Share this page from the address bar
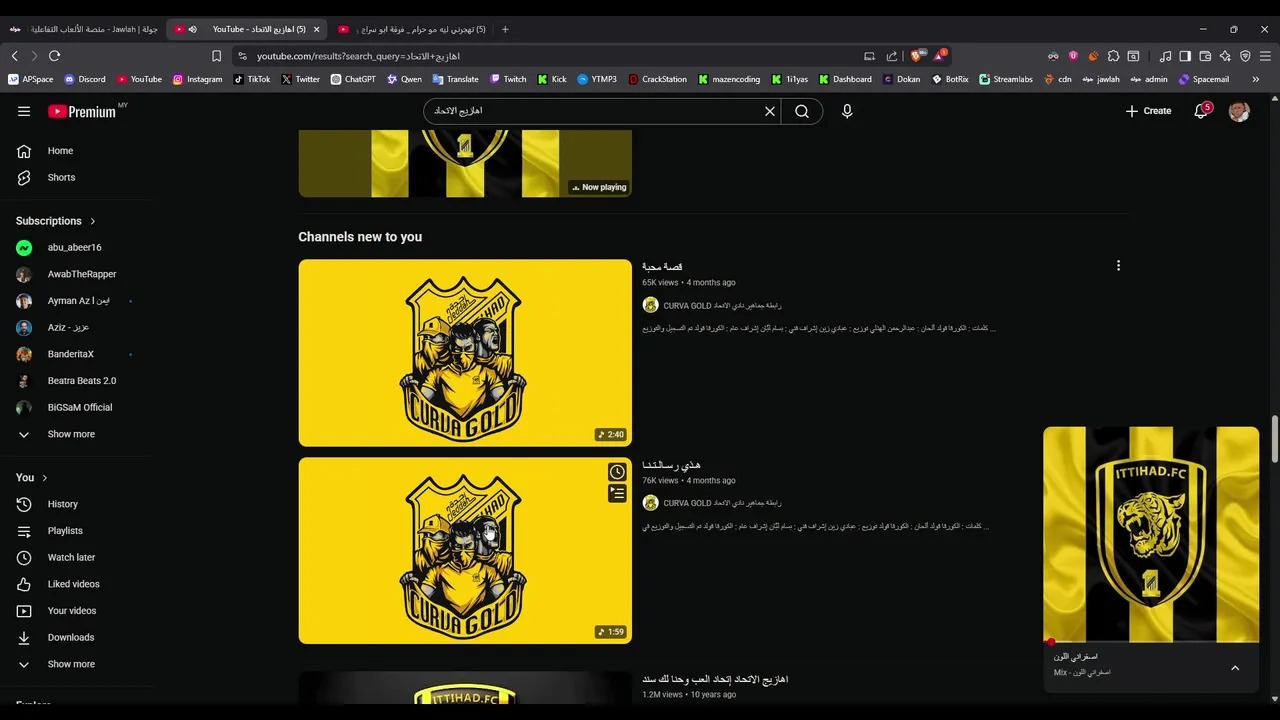The height and width of the screenshot is (720, 1280). click(x=892, y=56)
